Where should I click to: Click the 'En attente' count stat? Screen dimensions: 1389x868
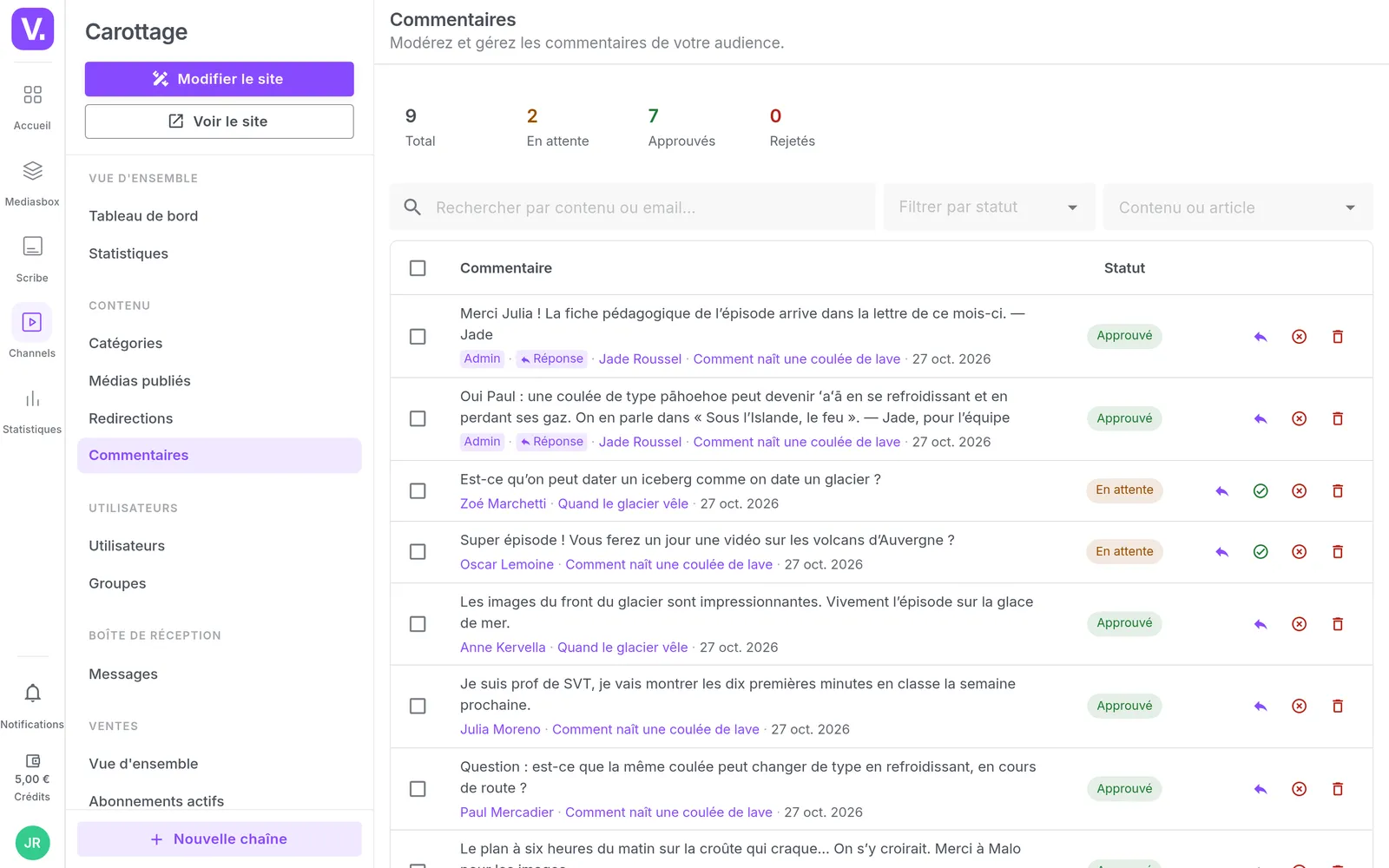tap(557, 128)
